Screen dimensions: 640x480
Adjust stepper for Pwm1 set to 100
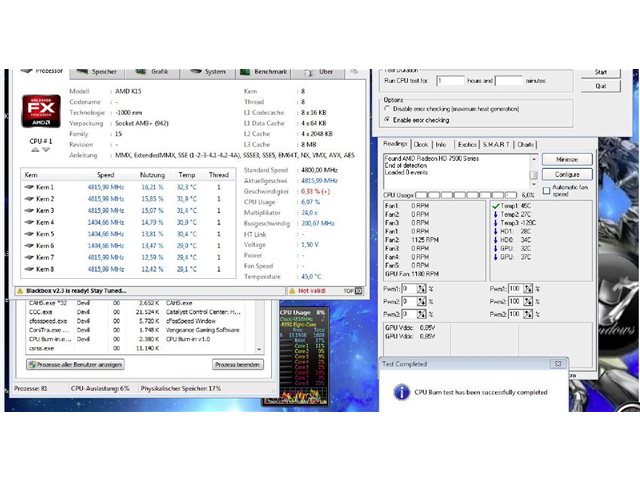(x=528, y=289)
